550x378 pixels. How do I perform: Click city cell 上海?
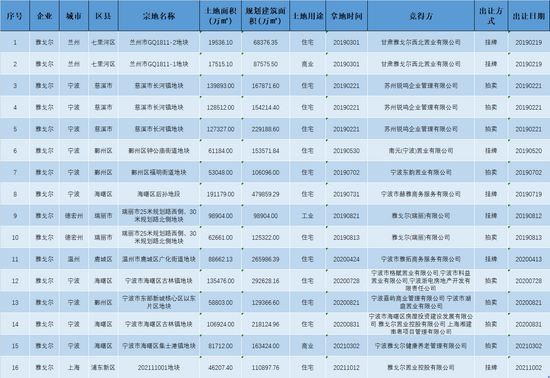pos(74,367)
